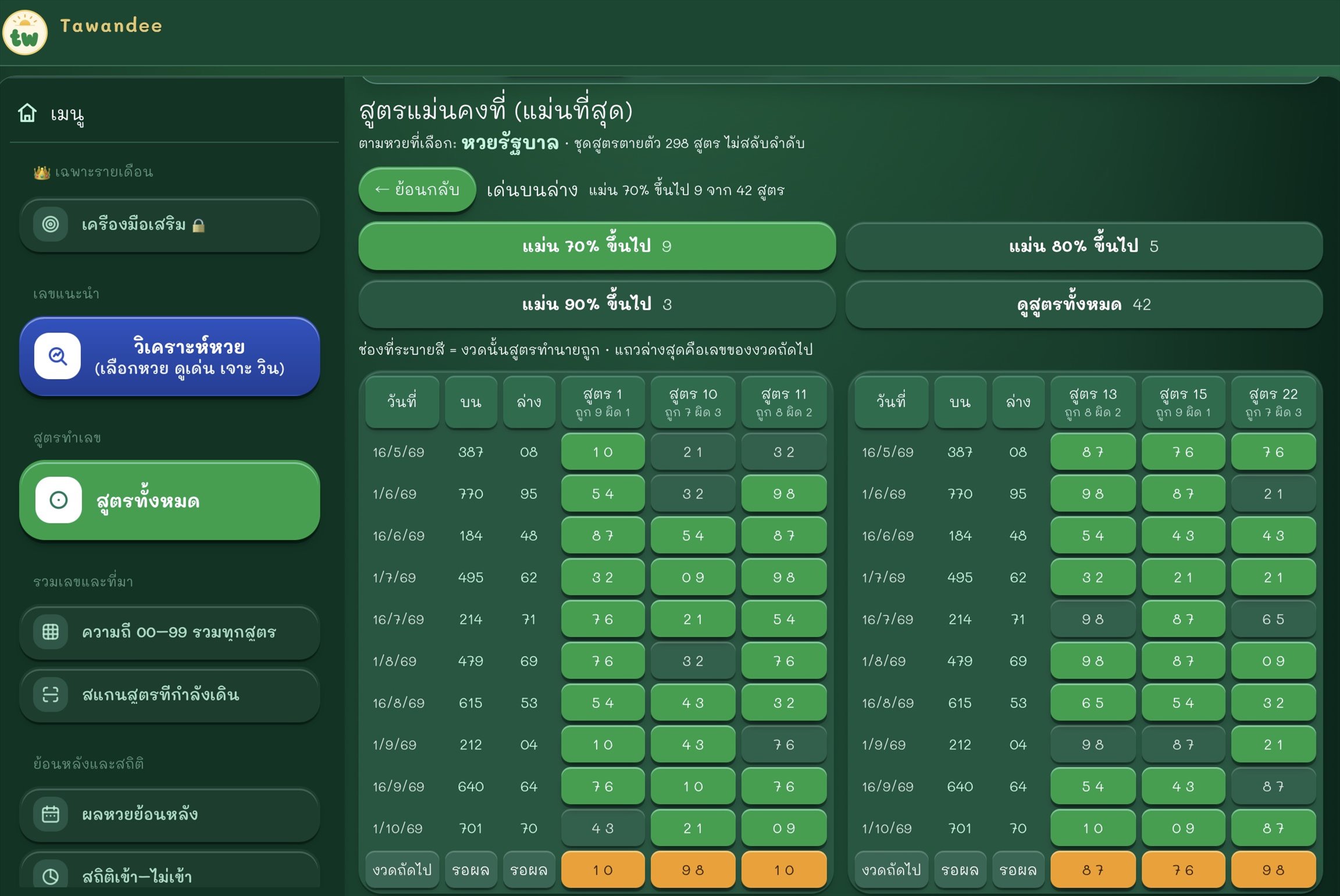The width and height of the screenshot is (1340, 896).
Task: Click the home icon beside เมนู
Action: coord(27,113)
